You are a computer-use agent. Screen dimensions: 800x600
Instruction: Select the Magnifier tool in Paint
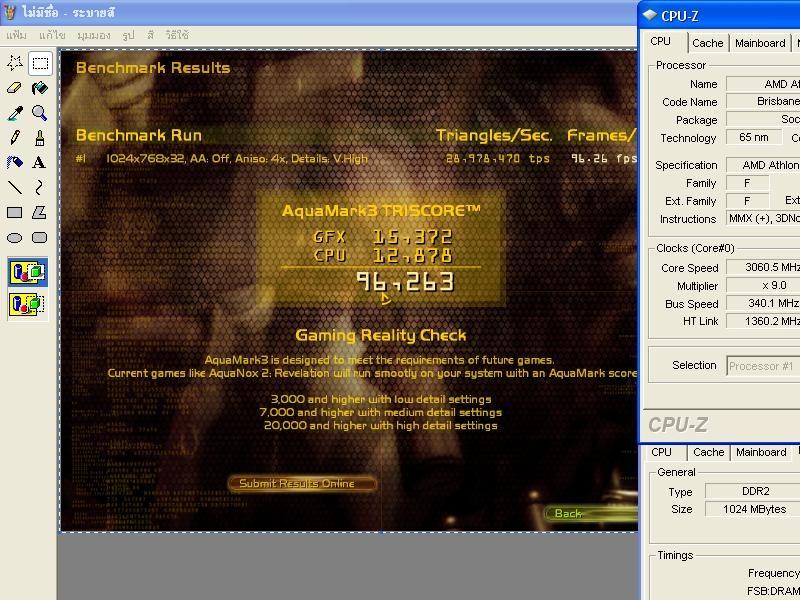(40, 113)
